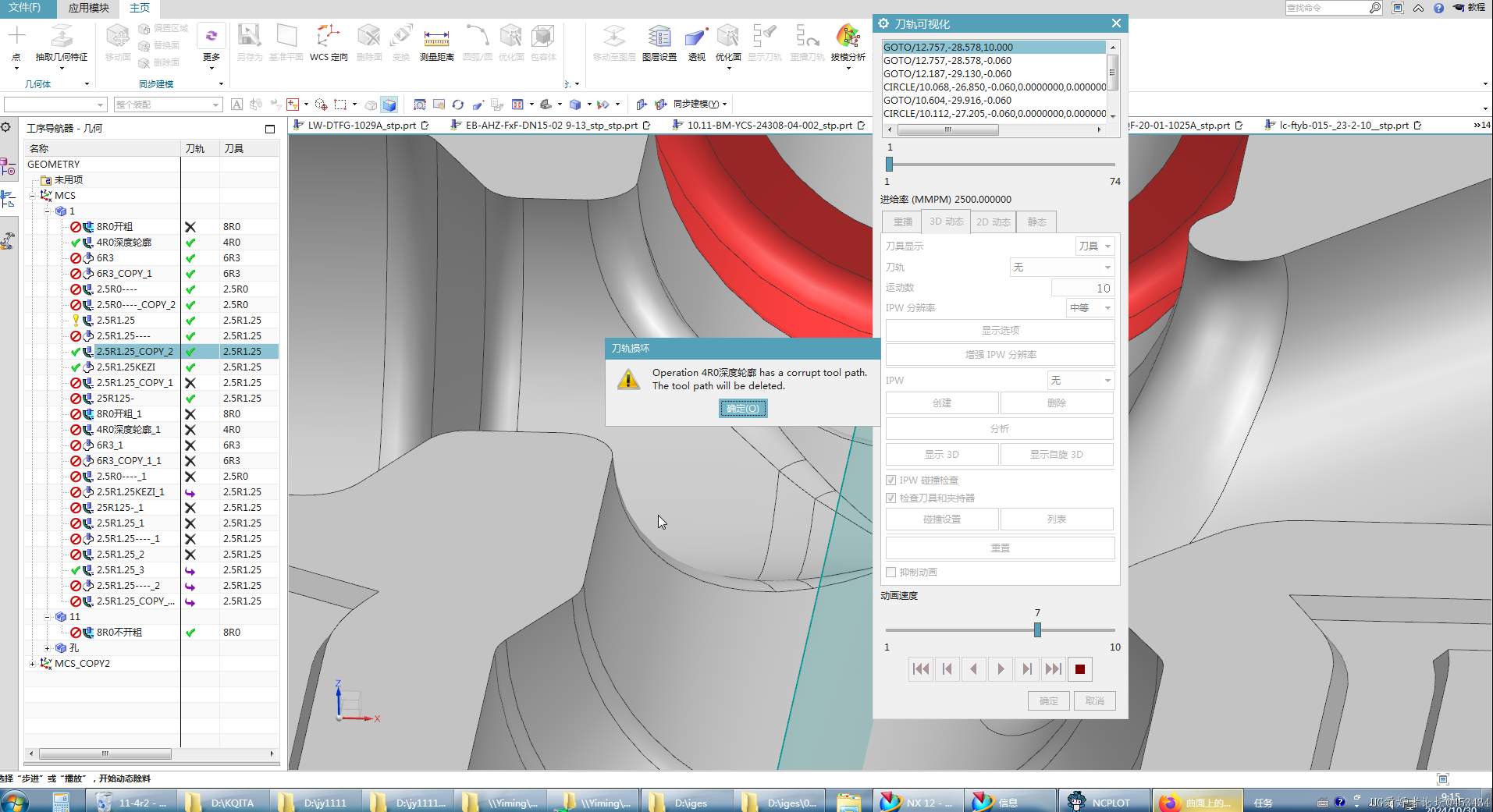Click the navigator settings gear icon
This screenshot has width=1493, height=812.
5,127
